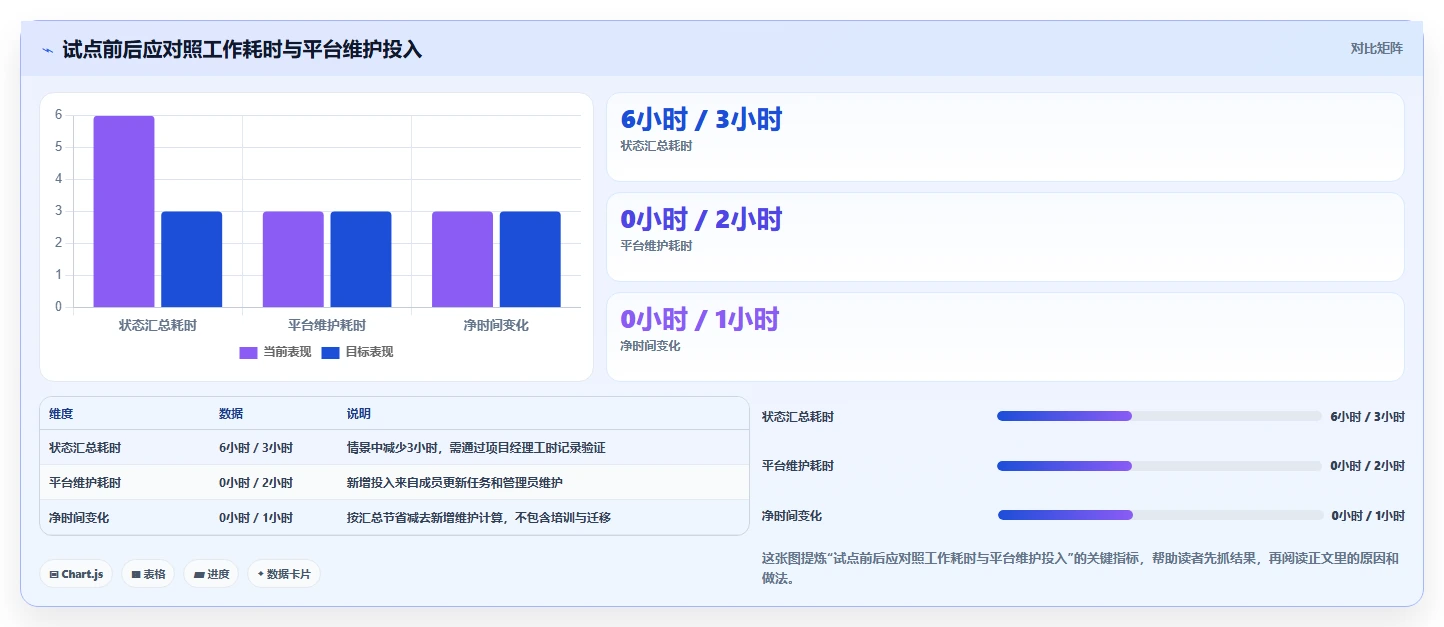Viewport: 1444px width, 627px height.
Task: Click table cell 0小时 / 1小时
Action: click(256, 518)
